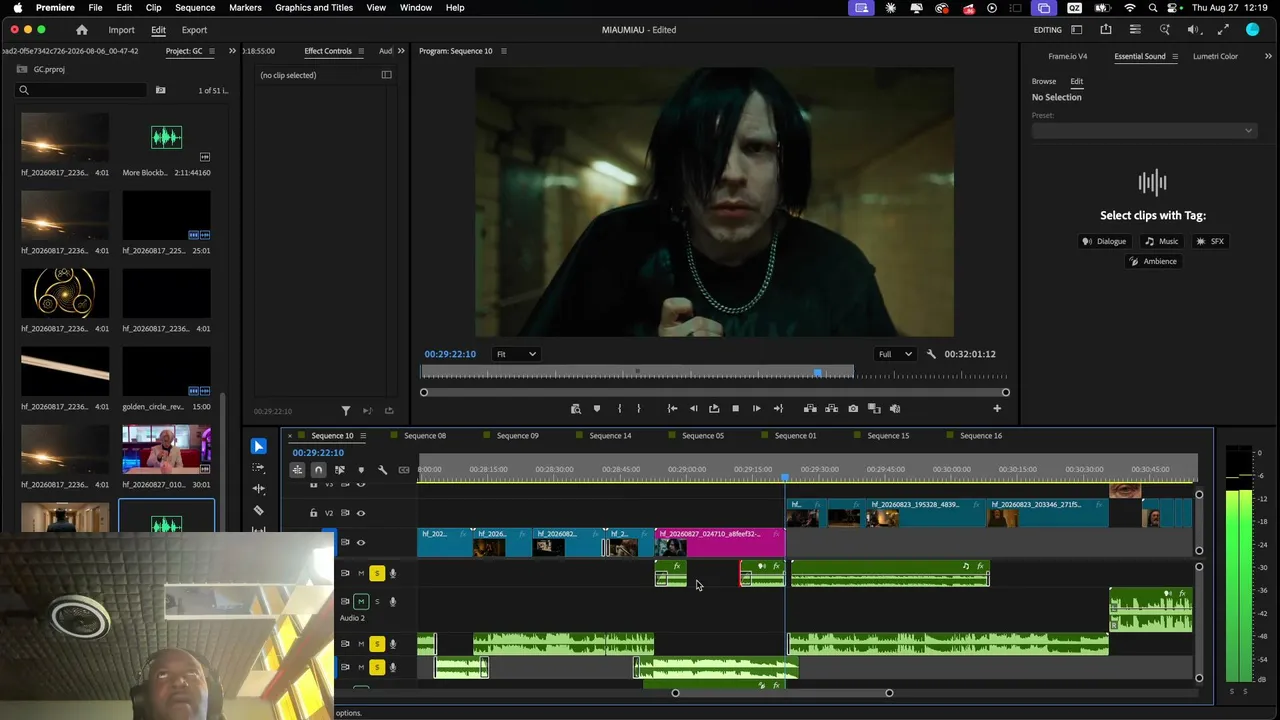
Task: Export frame with camera icon
Action: click(x=853, y=408)
